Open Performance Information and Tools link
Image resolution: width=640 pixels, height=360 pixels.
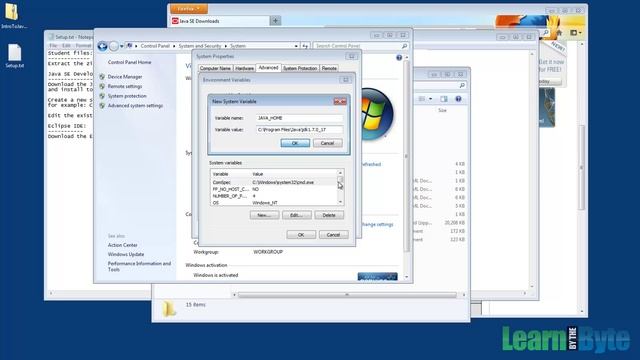pos(139,267)
